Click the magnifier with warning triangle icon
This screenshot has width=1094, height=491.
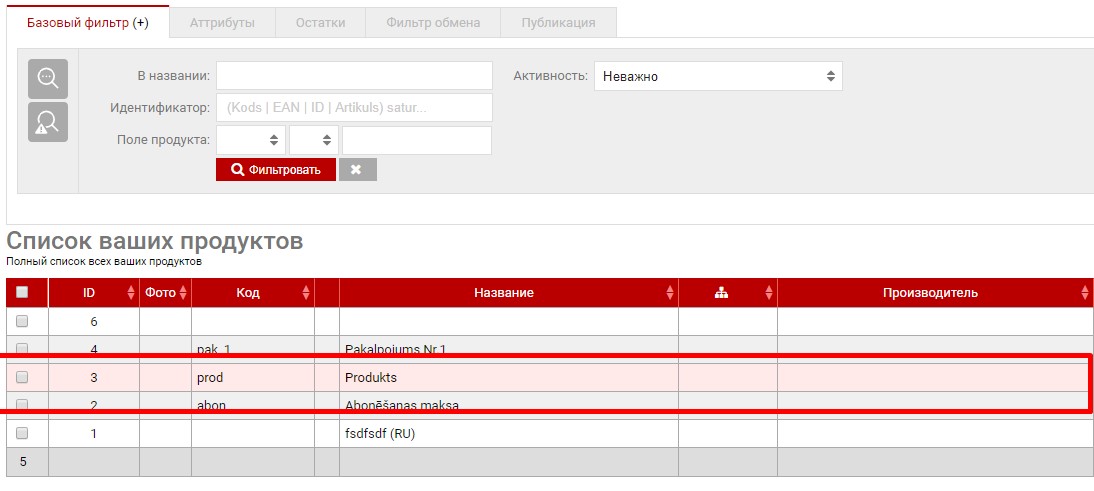tap(47, 121)
